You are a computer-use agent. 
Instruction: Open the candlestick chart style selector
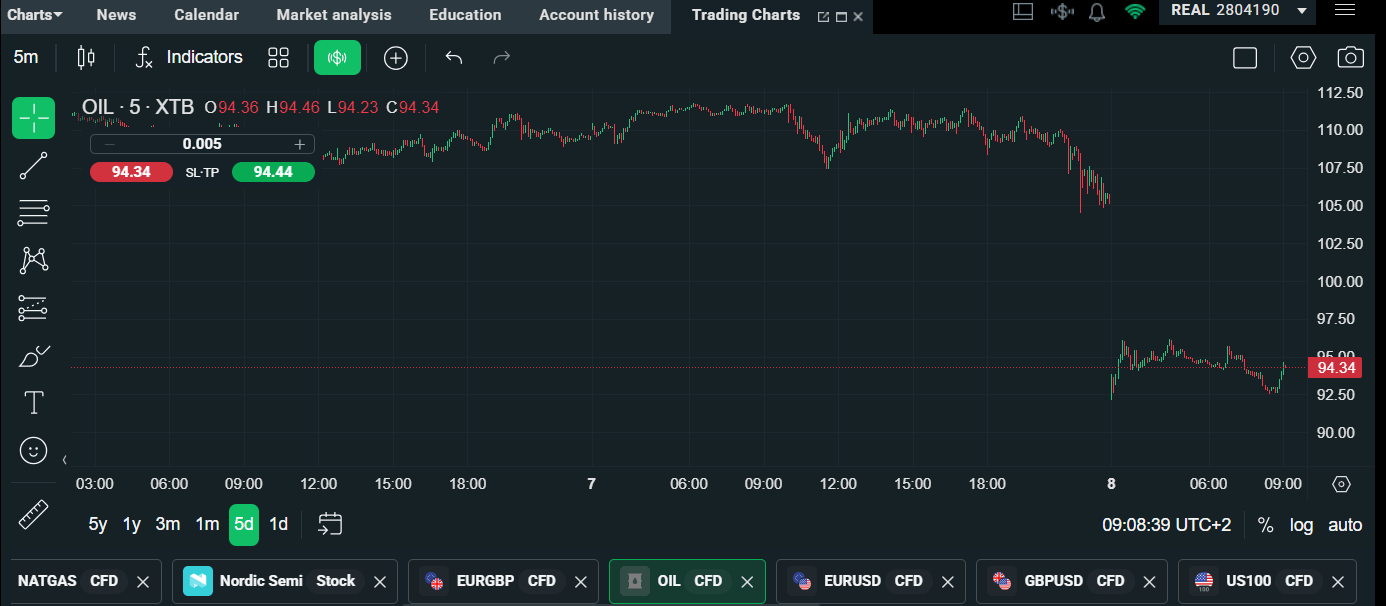pos(86,58)
